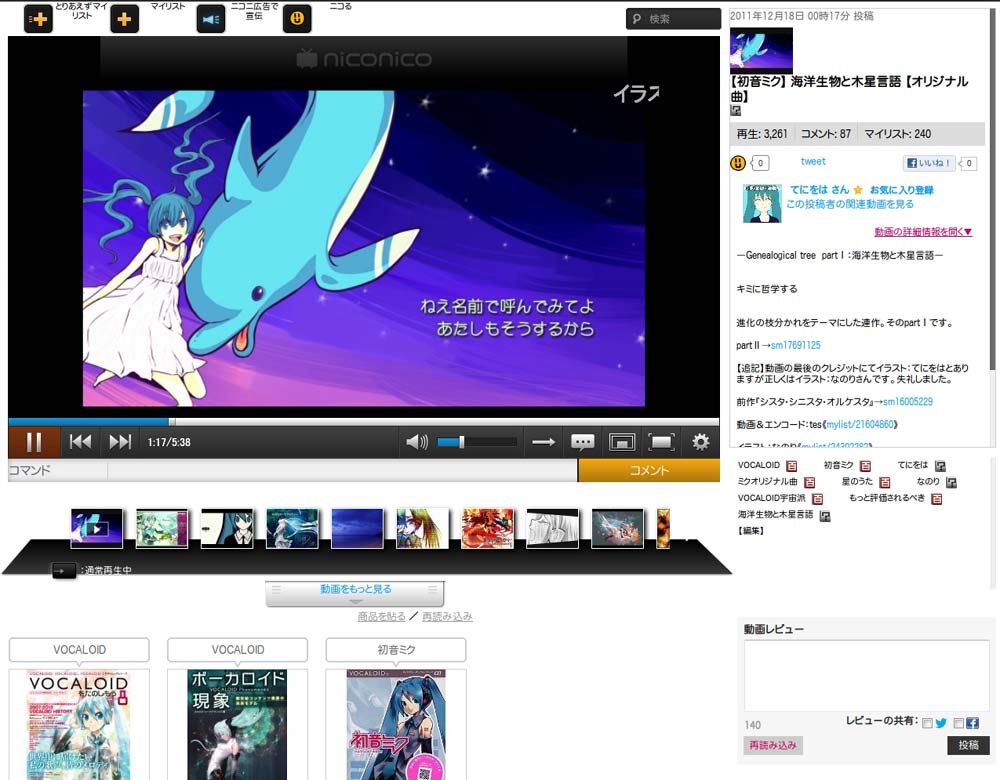Screen dimensions: 1000x780
Task: Click the 初音ミク tag link
Action: tap(838, 465)
